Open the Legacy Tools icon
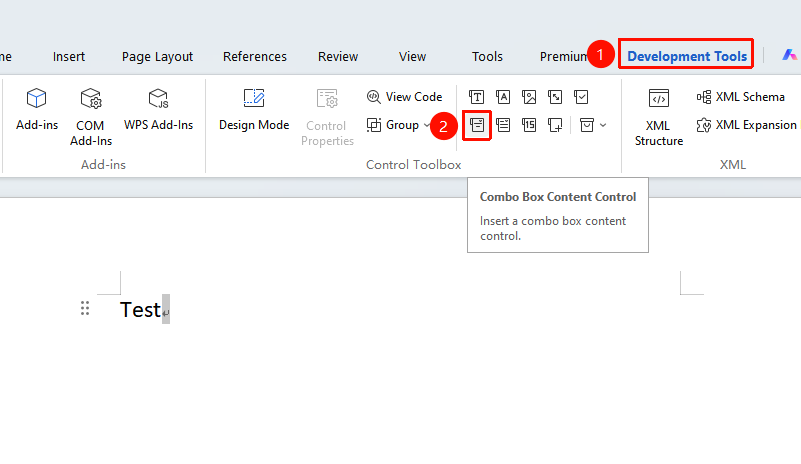The image size is (801, 464). [587, 125]
